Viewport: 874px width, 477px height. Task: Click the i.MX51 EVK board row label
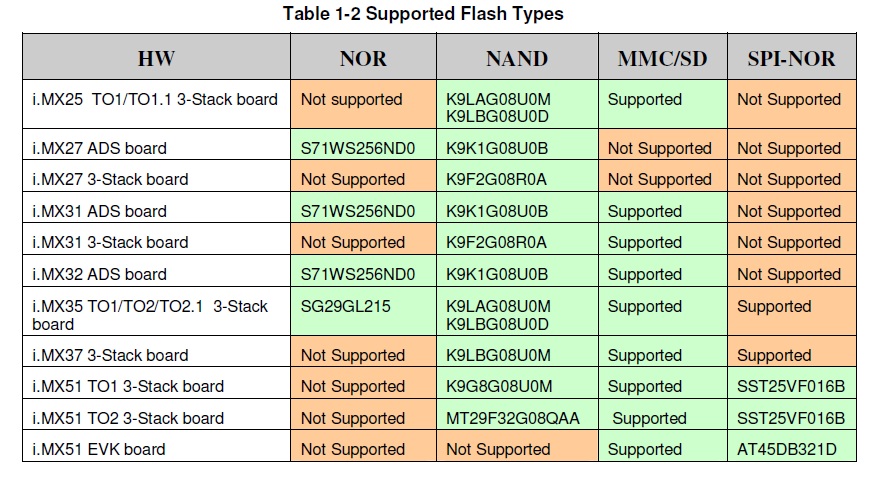click(98, 449)
